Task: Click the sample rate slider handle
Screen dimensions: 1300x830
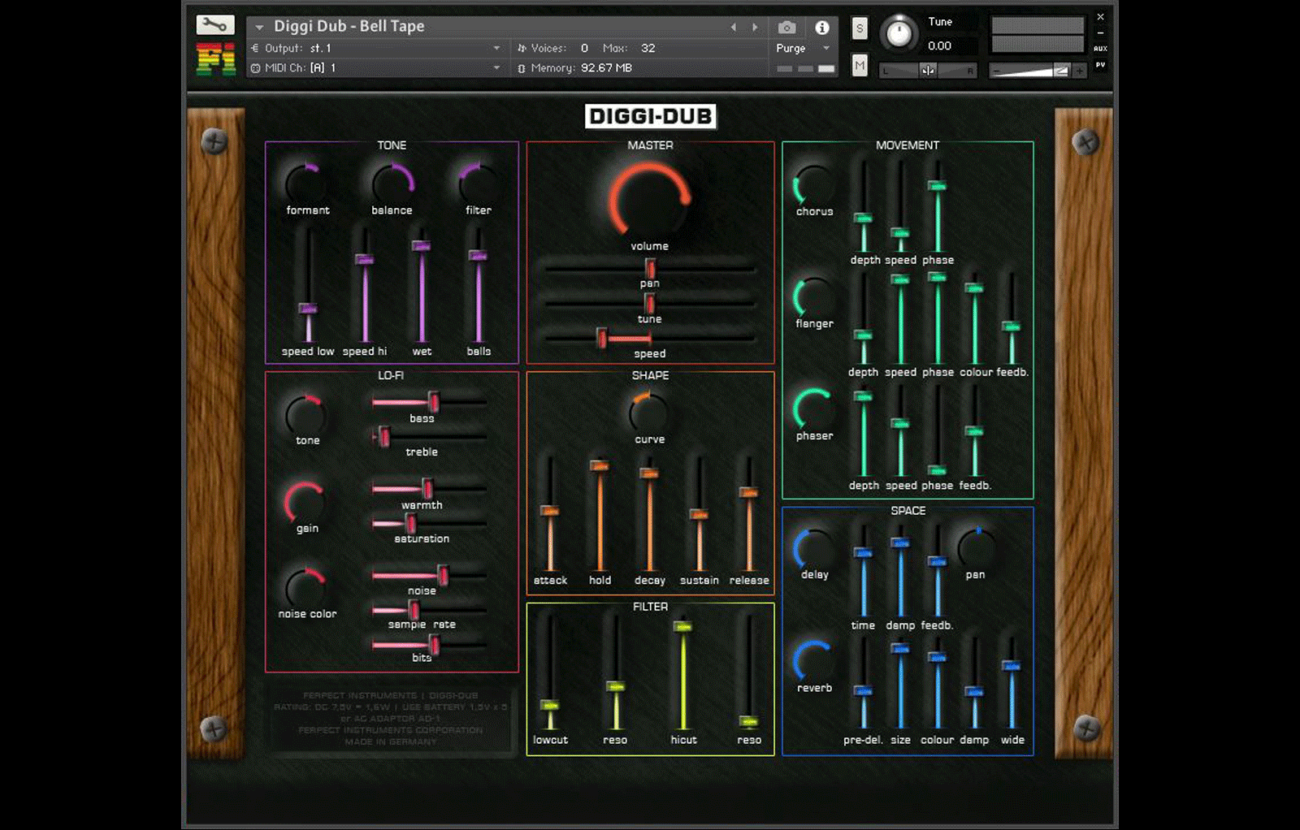Action: pyautogui.click(x=413, y=610)
